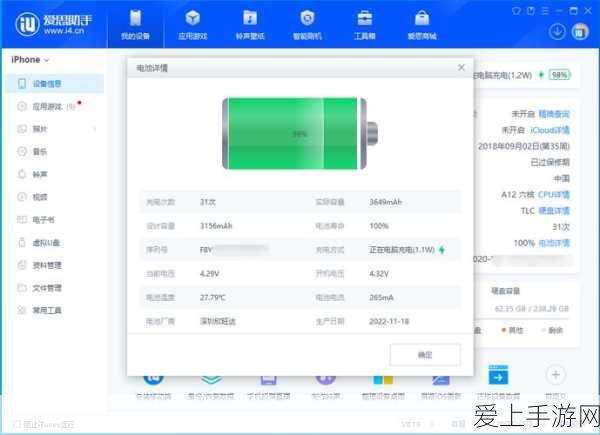This screenshot has height=435, width=600.
Task: Click the production date 2022-11-18
Action: [x=389, y=321]
